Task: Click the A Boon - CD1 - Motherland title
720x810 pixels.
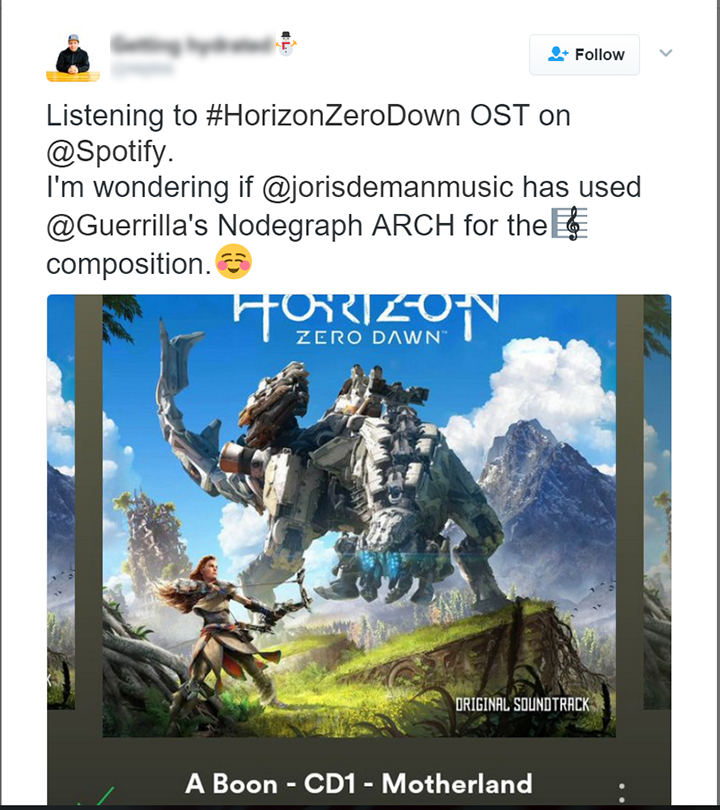Action: [359, 783]
